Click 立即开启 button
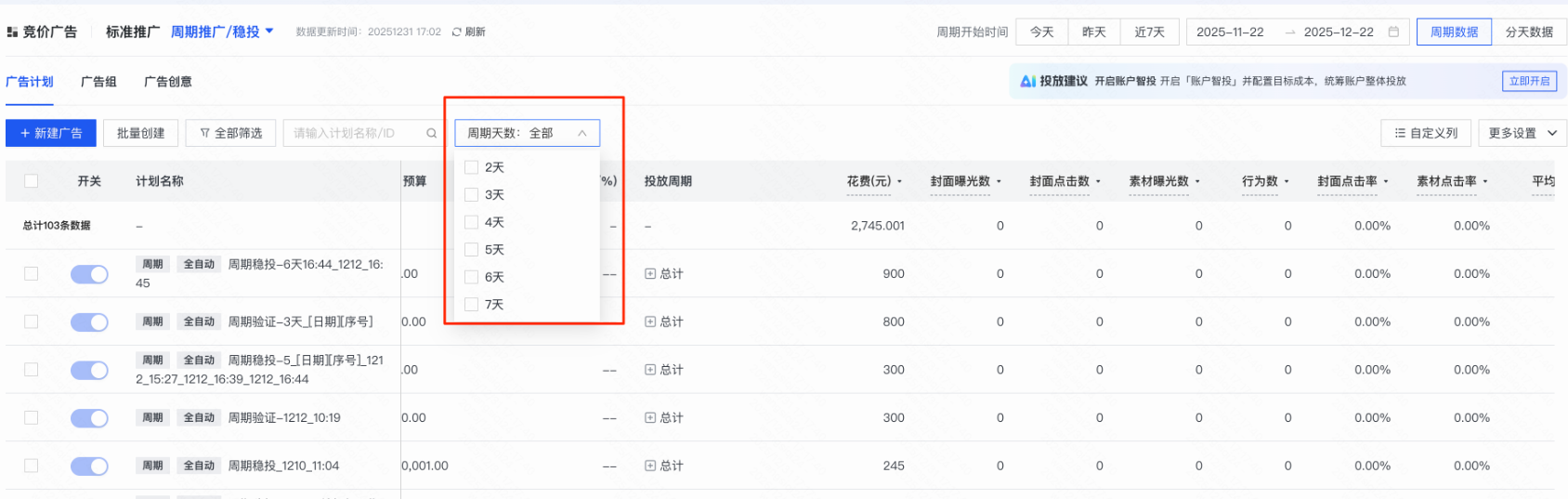Screen dimensions: 1568x499 [1529, 81]
